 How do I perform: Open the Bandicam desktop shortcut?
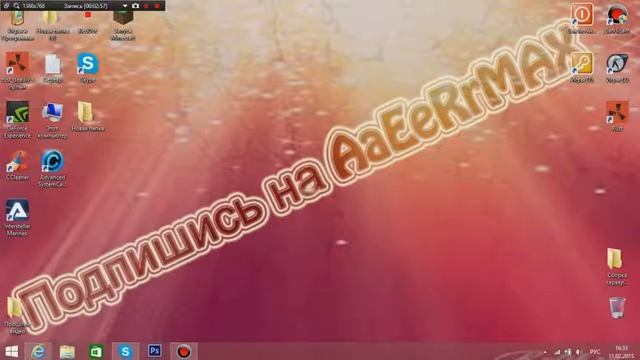617,18
